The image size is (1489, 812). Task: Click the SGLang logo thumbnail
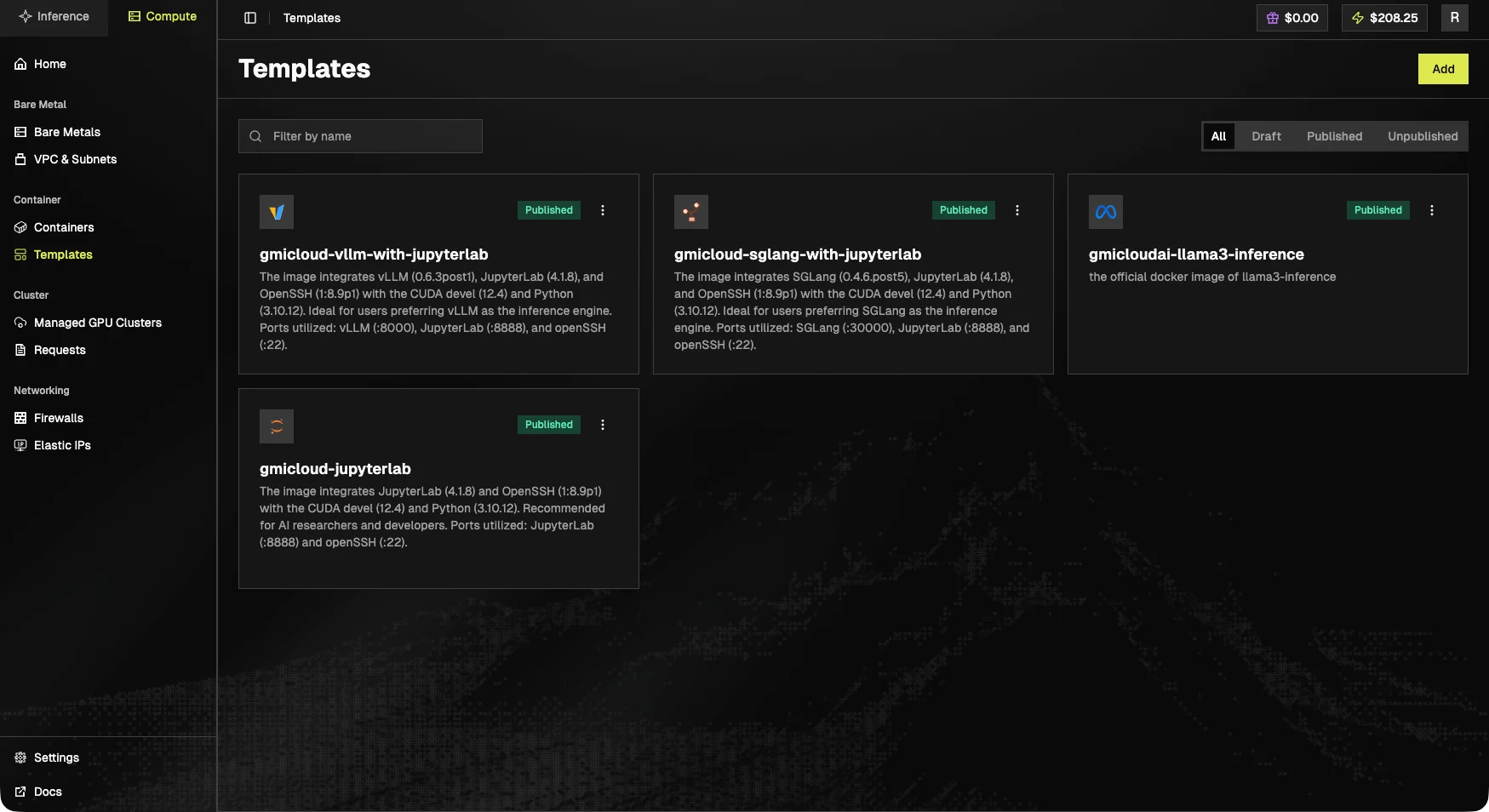691,212
